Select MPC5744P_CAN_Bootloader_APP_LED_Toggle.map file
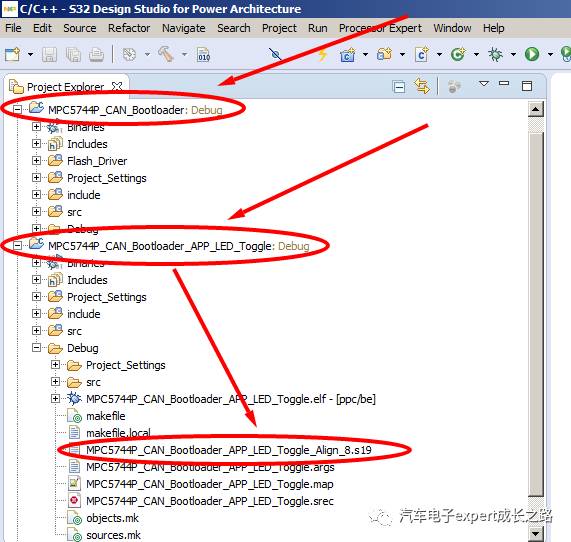The height and width of the screenshot is (542, 571). tap(210, 484)
